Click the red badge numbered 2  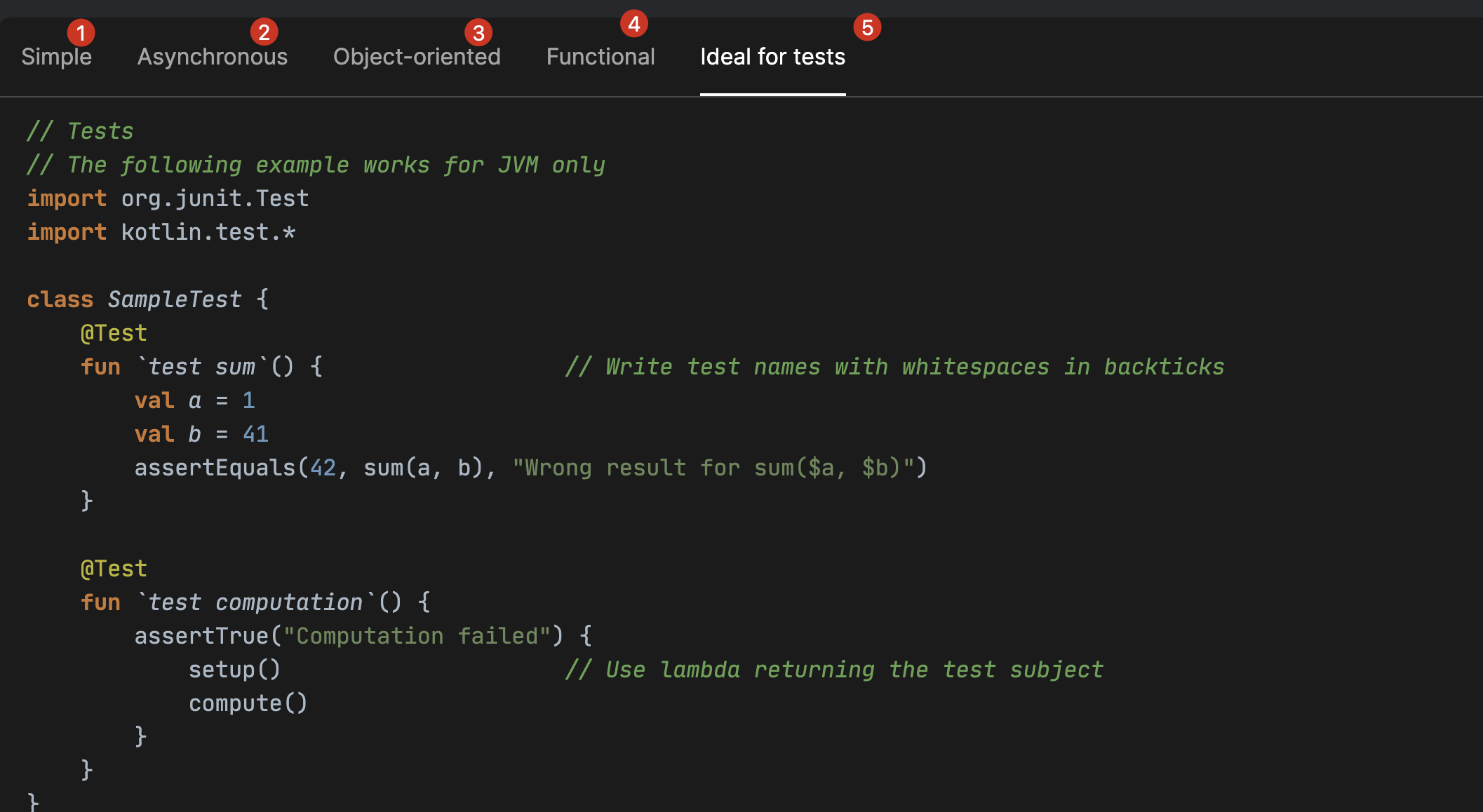[x=264, y=32]
